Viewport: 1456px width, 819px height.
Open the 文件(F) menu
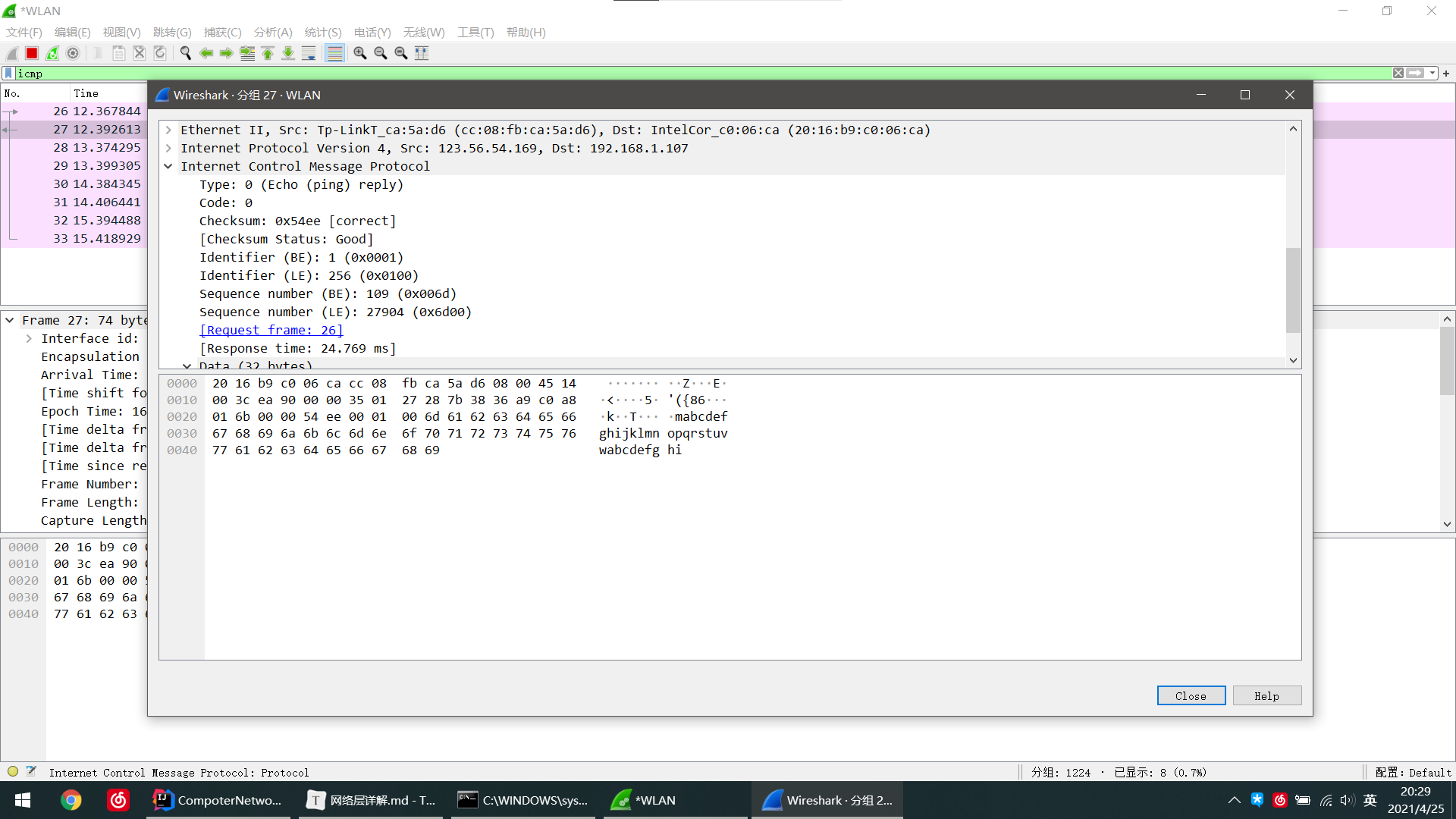(24, 33)
